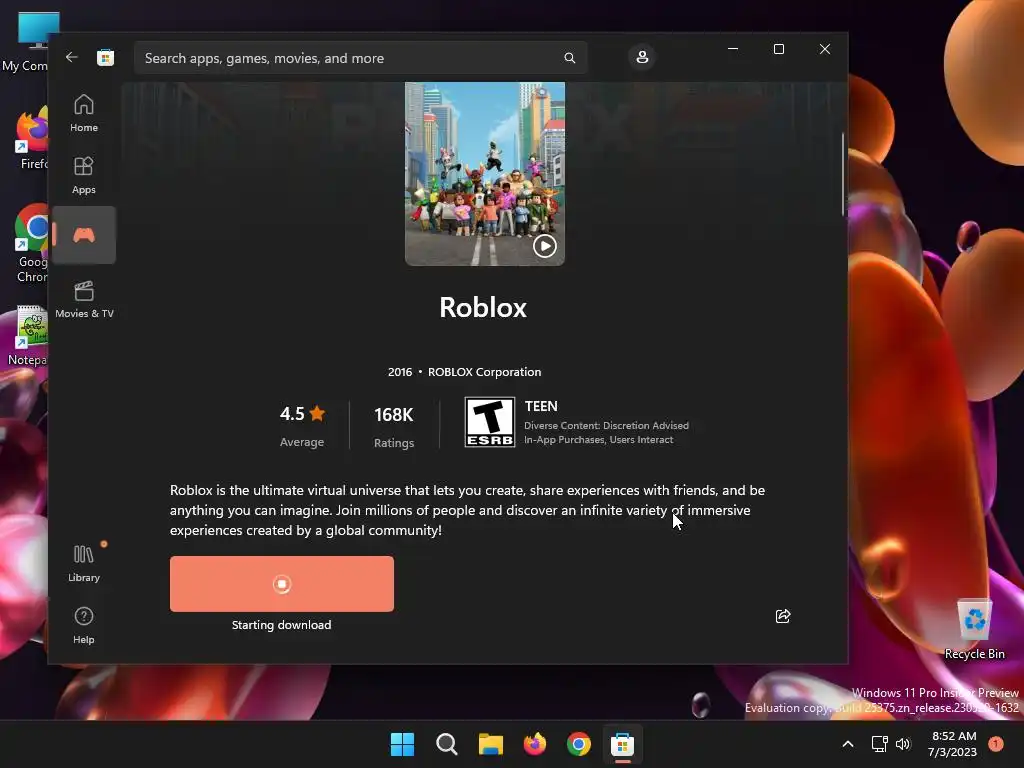1024x768 pixels.
Task: Click the ESRB Teen rating badge
Action: pyautogui.click(x=490, y=422)
